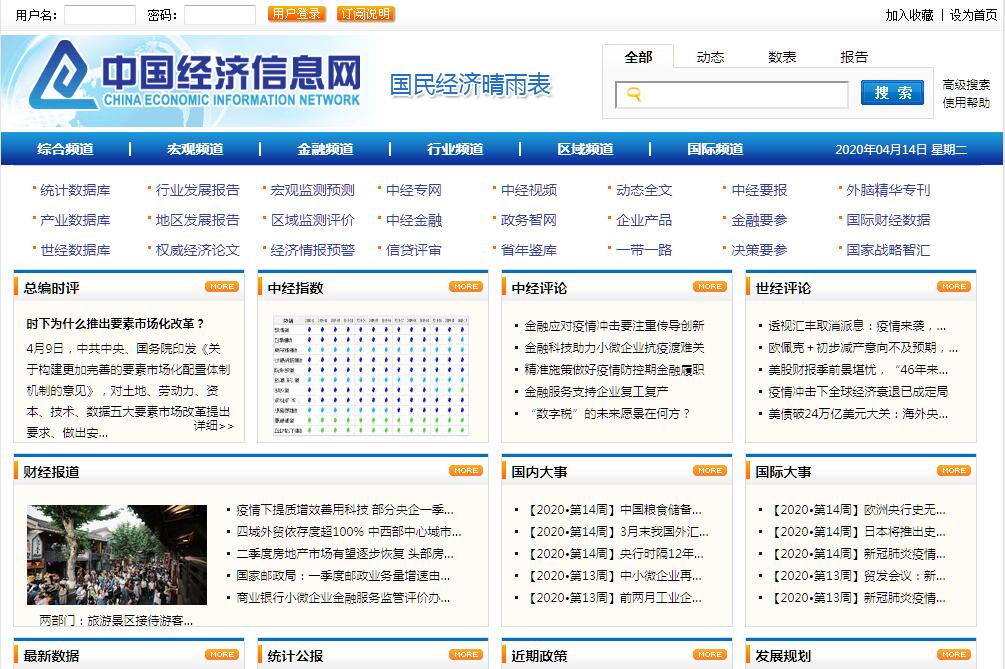Open the 财经报道 street photo thumbnail
Viewport: 1005px width, 669px height.
[x=117, y=555]
